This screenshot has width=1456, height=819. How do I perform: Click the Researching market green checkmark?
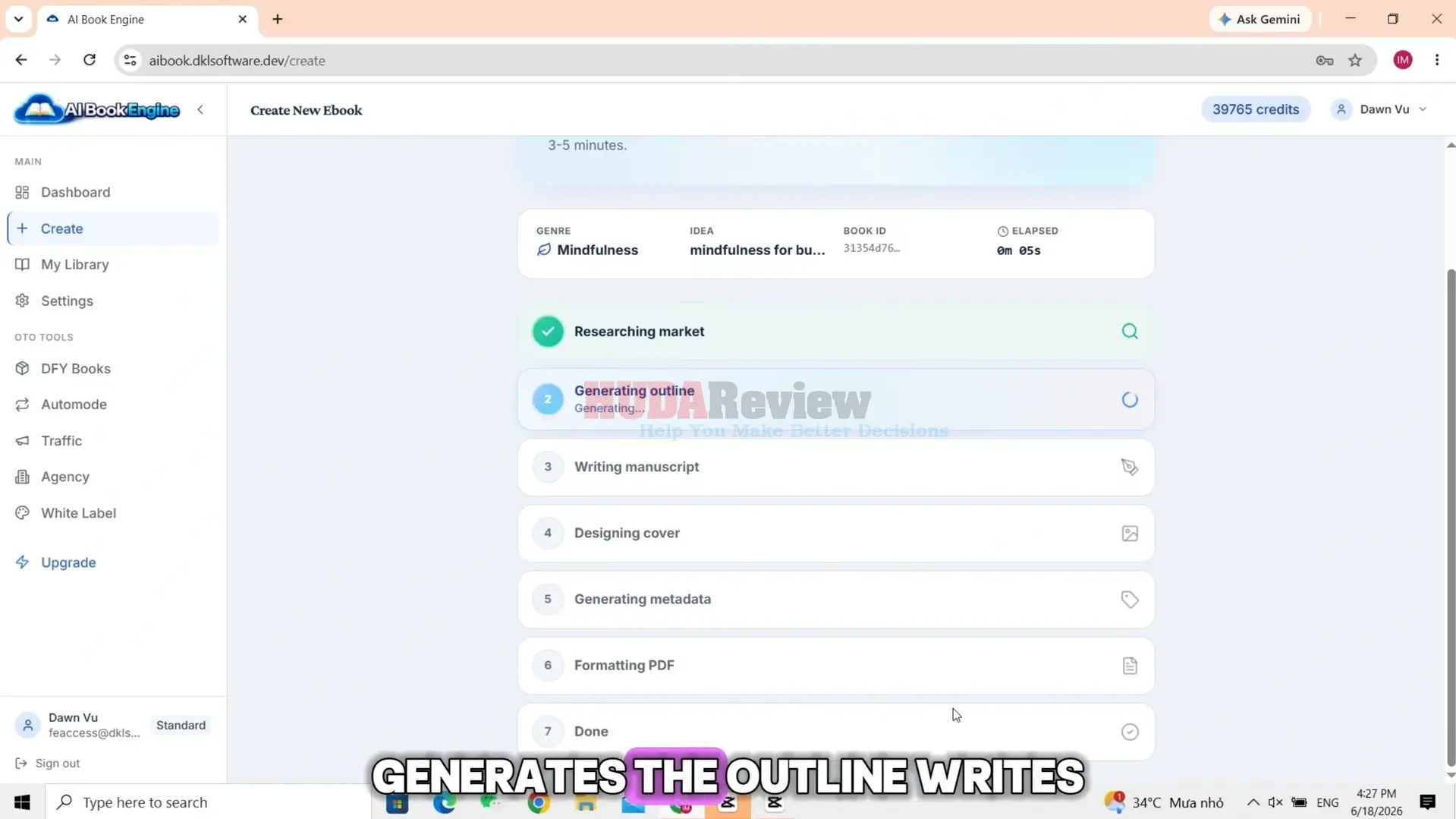tap(548, 332)
